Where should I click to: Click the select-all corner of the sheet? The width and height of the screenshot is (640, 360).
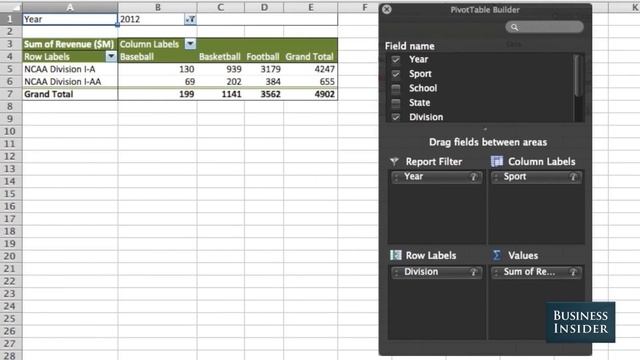pos(11,7)
